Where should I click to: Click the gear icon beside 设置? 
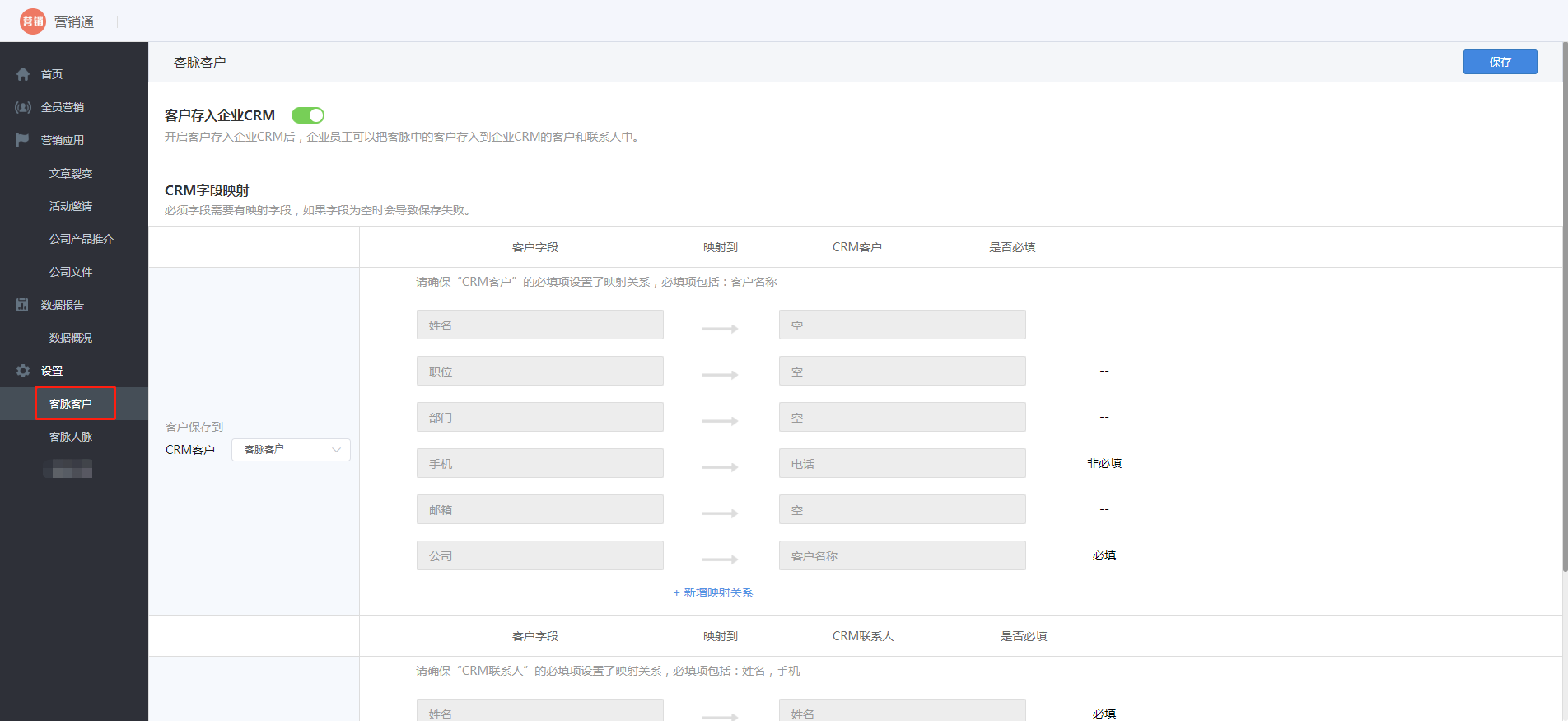click(x=23, y=371)
